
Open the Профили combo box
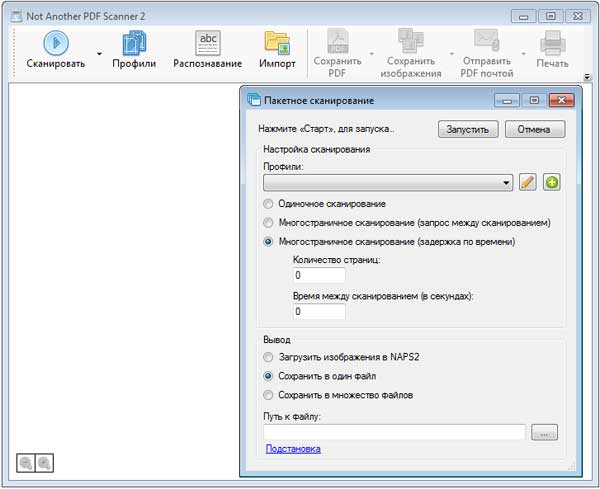(388, 183)
